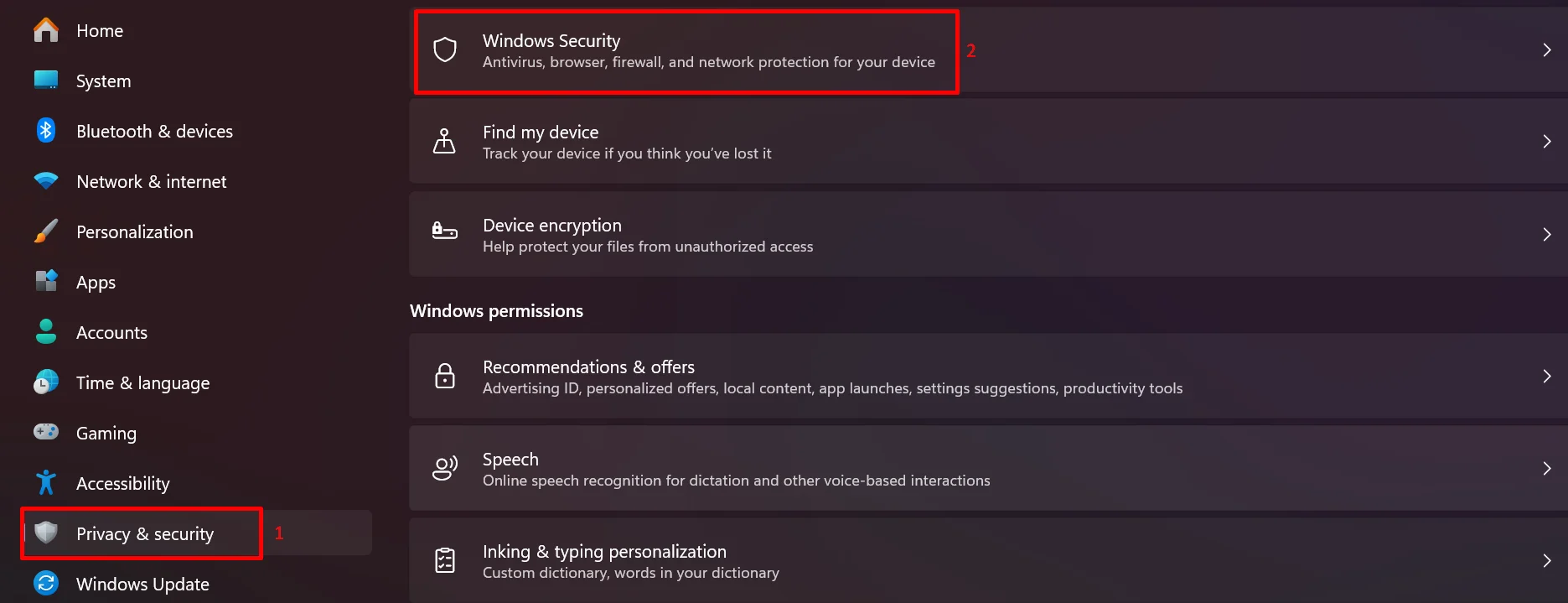Viewport: 1568px width, 603px height.
Task: Open Windows Update via its circular arrows icon
Action: (45, 584)
